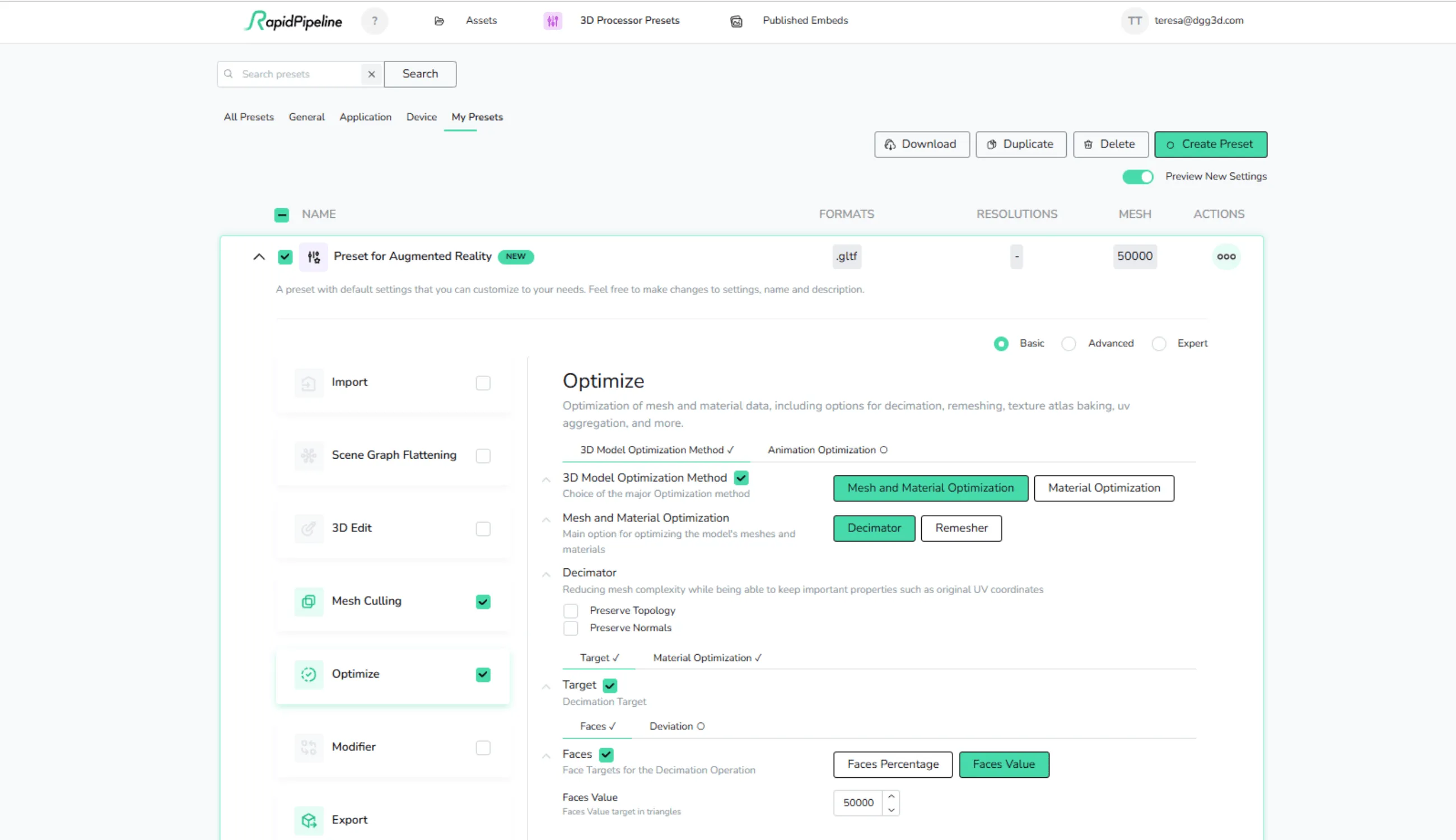This screenshot has width=1456, height=840.
Task: Click the 3D Processor Presets sliders icon
Action: 552,21
